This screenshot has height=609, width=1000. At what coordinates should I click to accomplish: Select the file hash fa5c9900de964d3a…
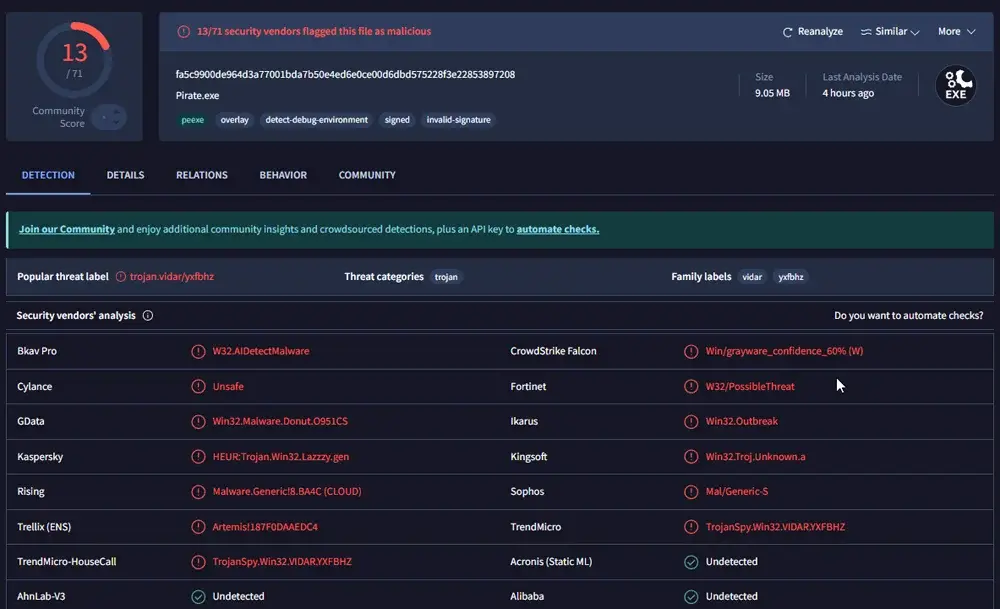point(345,75)
